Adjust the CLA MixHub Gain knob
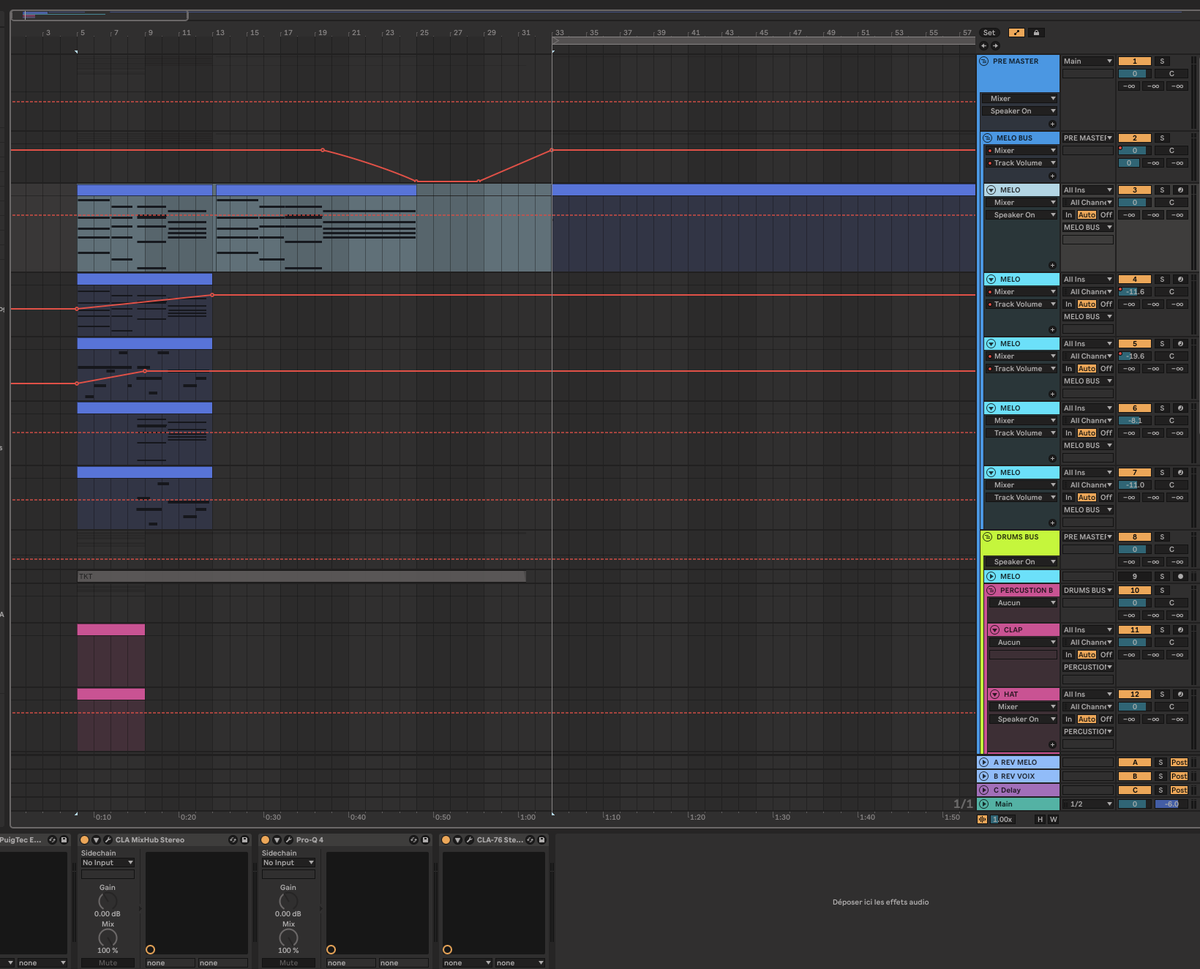Screen dimensions: 1200x969 pyautogui.click(x=107, y=900)
